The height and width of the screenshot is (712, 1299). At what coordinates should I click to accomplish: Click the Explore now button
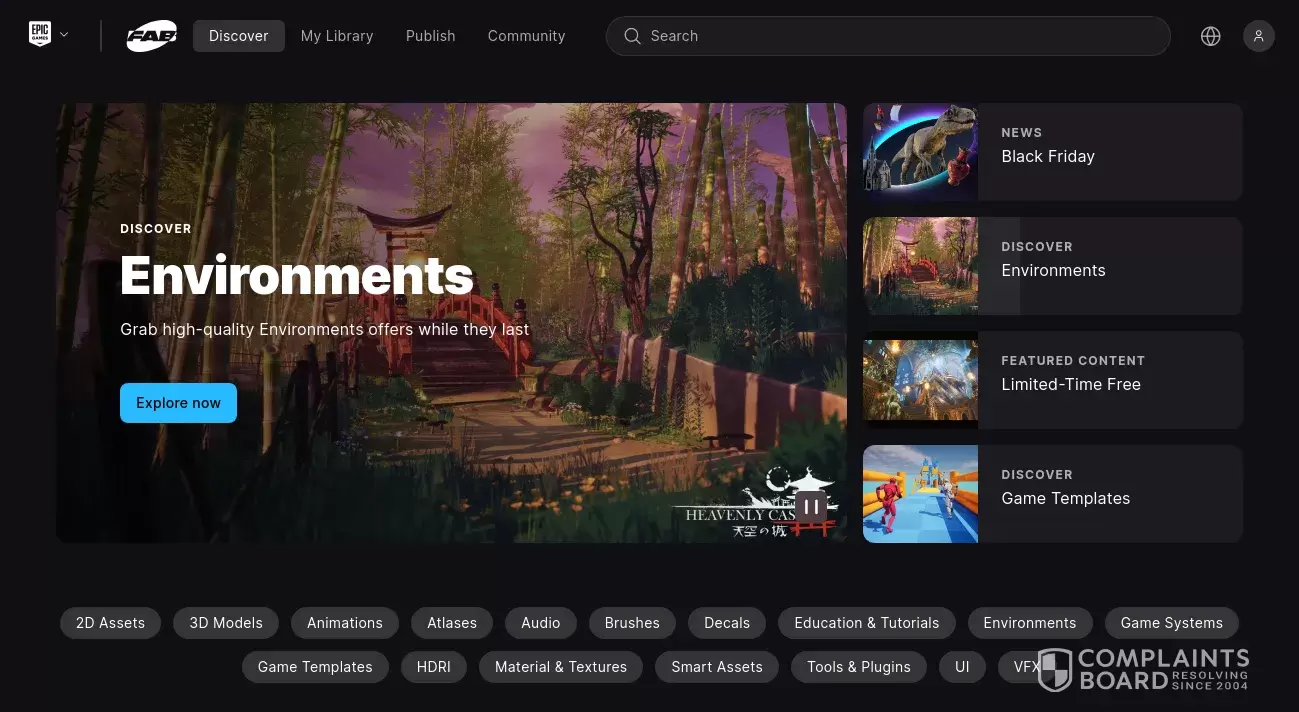[178, 403]
